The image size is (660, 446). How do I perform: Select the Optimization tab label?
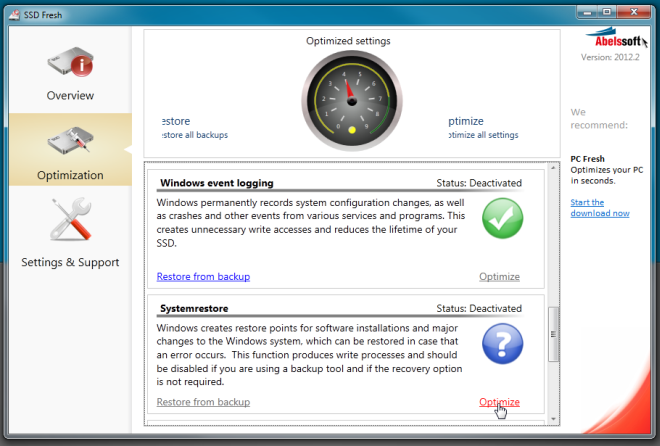click(70, 175)
